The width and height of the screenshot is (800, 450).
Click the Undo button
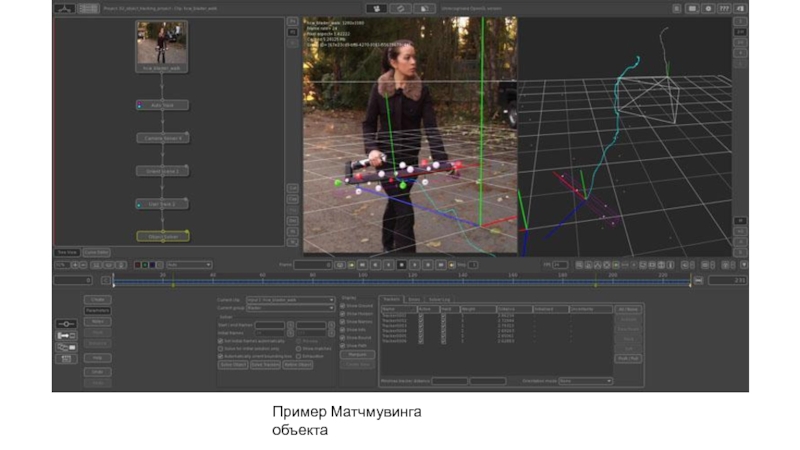(x=97, y=372)
